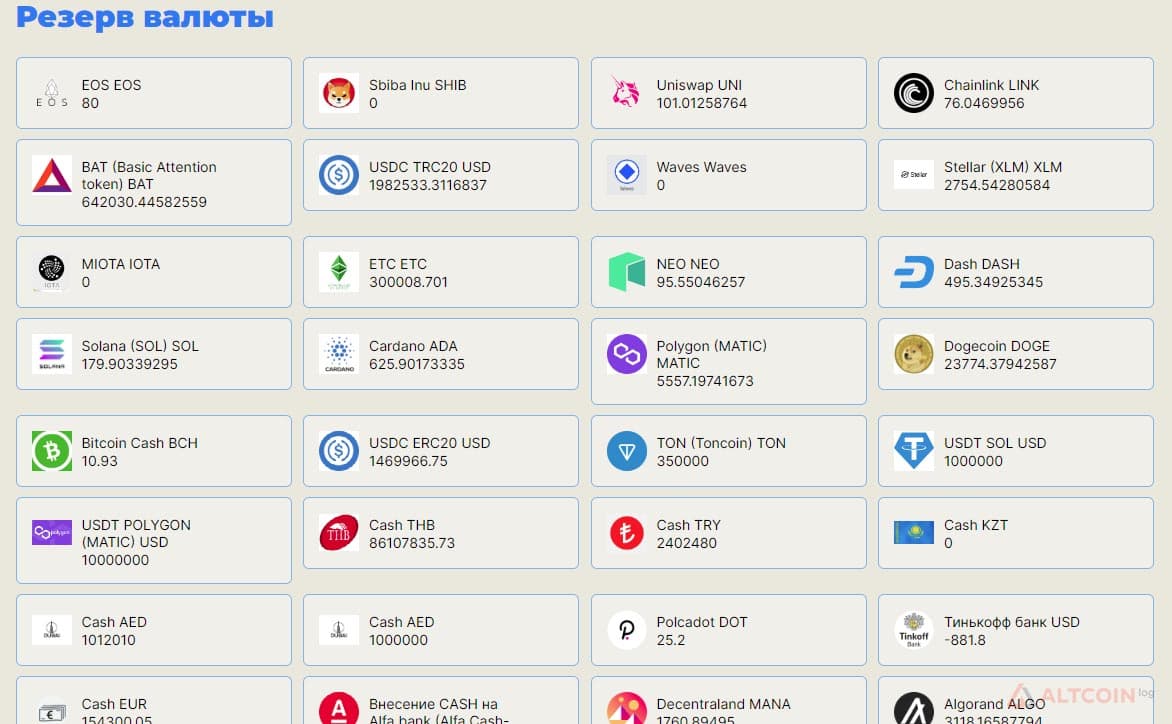
Task: Select the Dogecoin value 23774.37942587
Action: [1000, 365]
